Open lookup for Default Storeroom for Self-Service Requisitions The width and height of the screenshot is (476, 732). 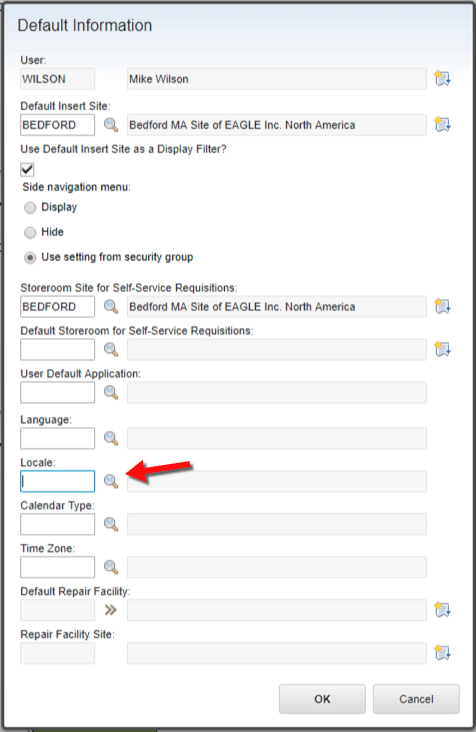coord(111,349)
